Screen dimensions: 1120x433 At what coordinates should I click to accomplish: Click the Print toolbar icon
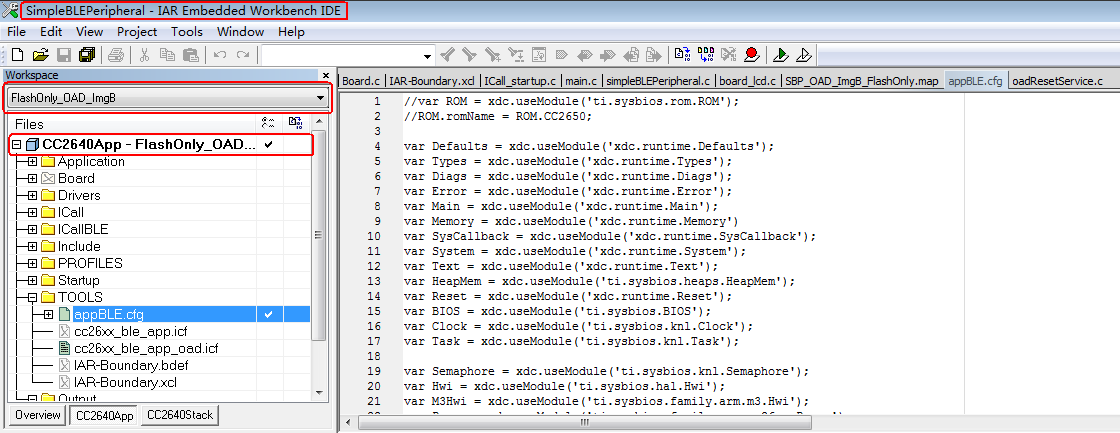[116, 55]
